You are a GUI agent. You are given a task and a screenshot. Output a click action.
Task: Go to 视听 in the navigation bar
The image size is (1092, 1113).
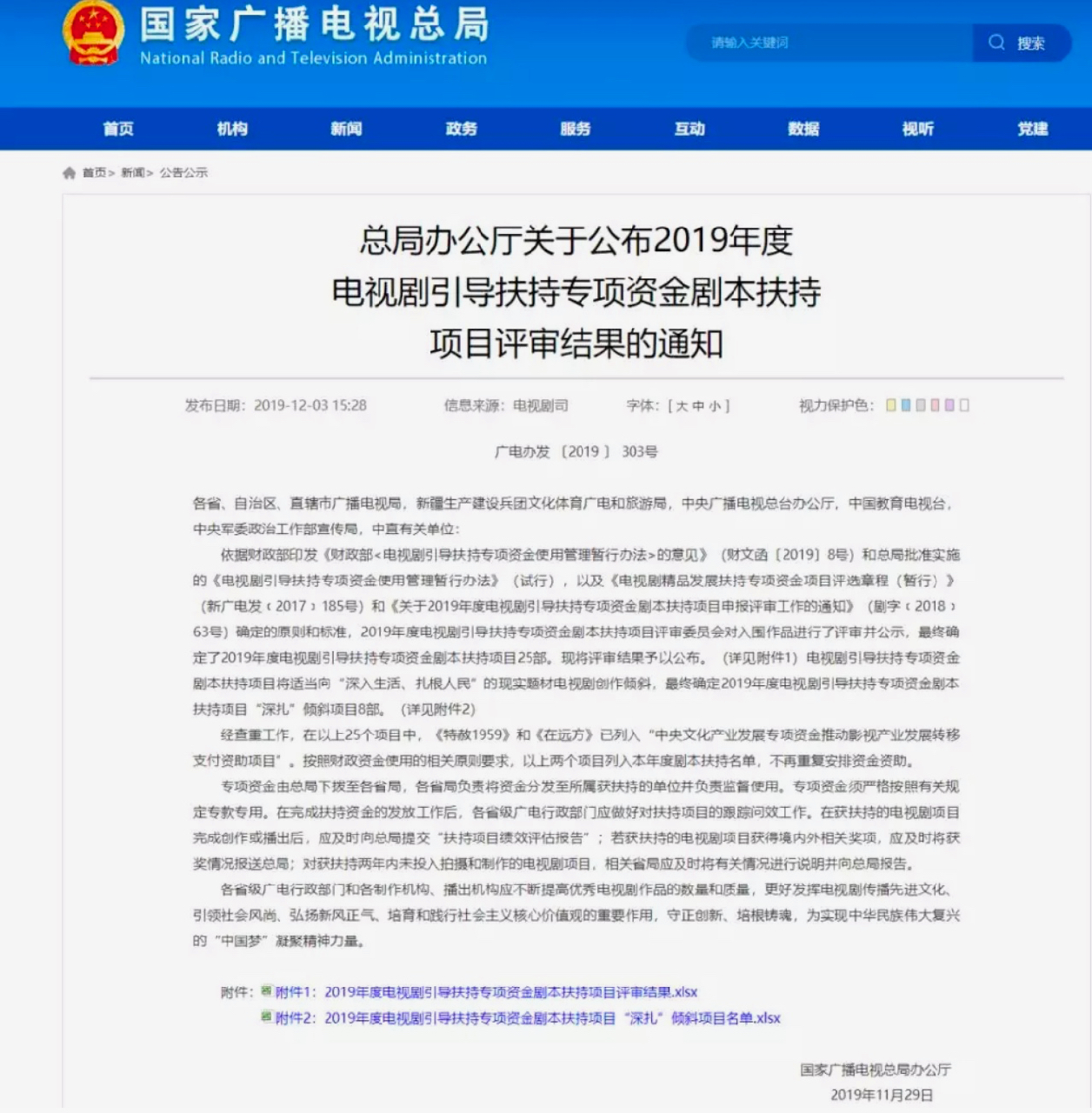coord(917,129)
